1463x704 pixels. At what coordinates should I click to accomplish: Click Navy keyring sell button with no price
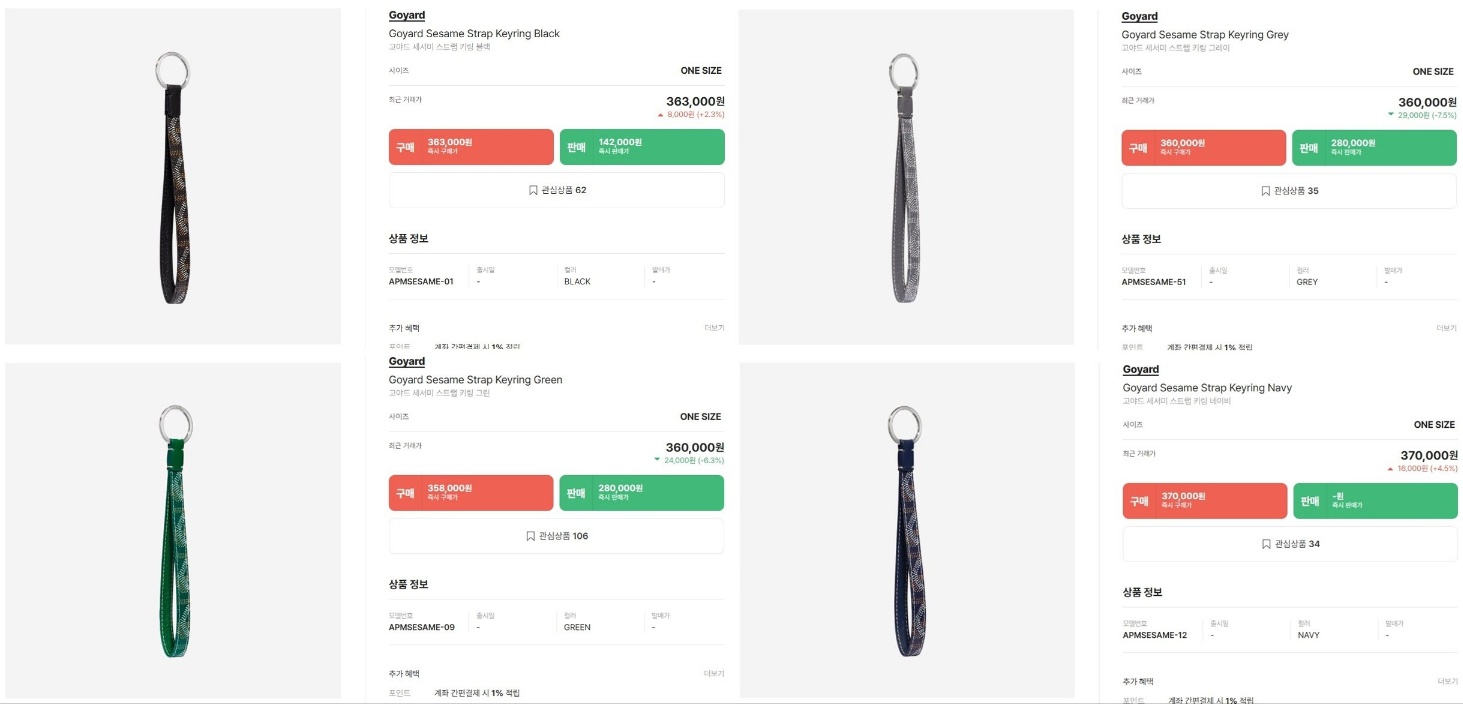(1375, 501)
